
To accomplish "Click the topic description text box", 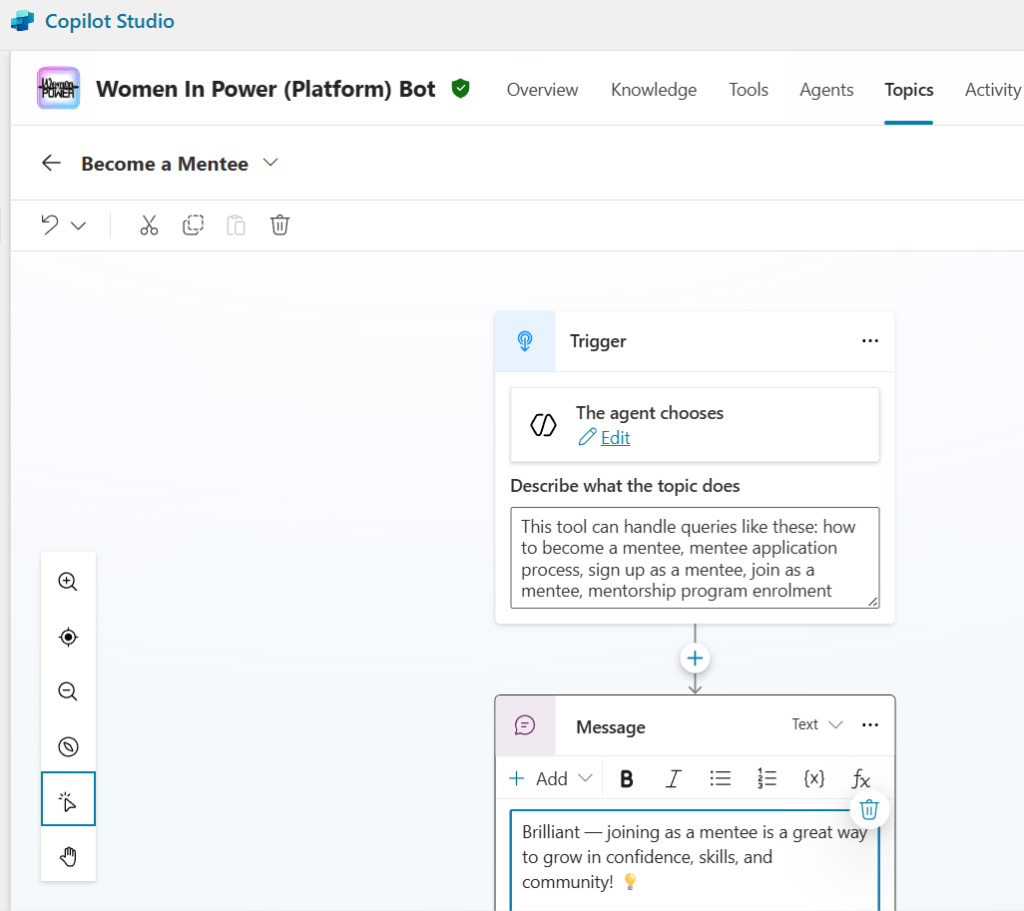I will (694, 557).
